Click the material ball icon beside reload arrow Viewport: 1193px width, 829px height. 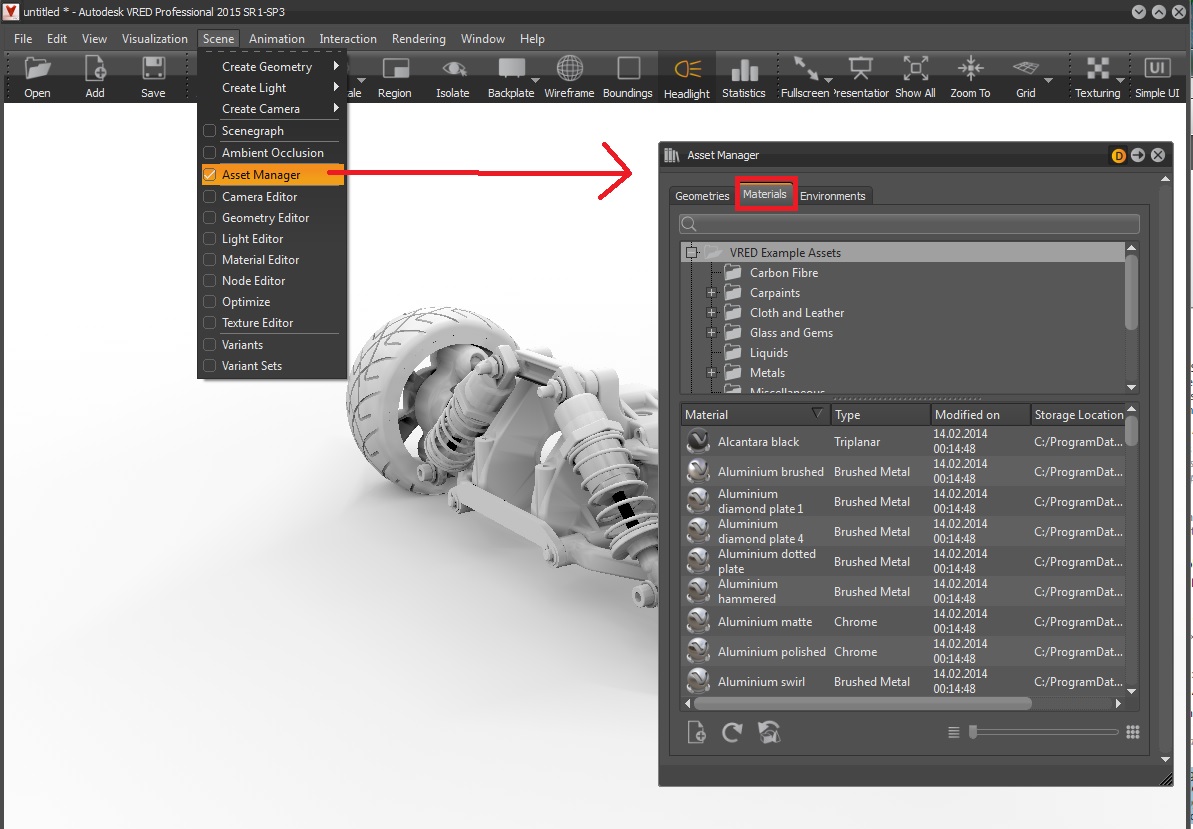(769, 732)
